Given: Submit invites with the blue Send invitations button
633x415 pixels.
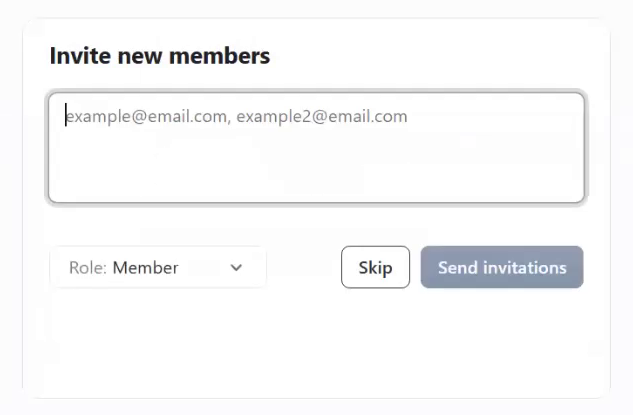Looking at the screenshot, I should tap(502, 267).
